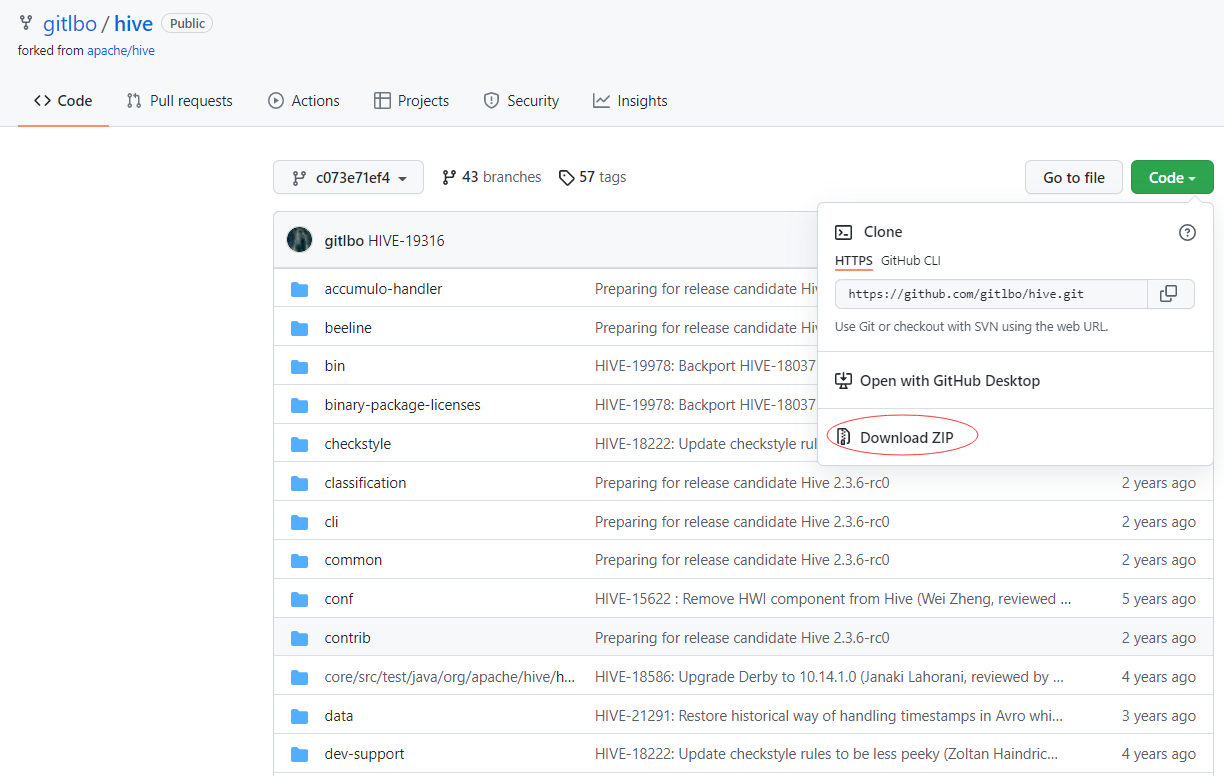Open the core/src/test/java/org/apache/hive folder
Viewport: 1224px width, 776px height.
click(450, 677)
